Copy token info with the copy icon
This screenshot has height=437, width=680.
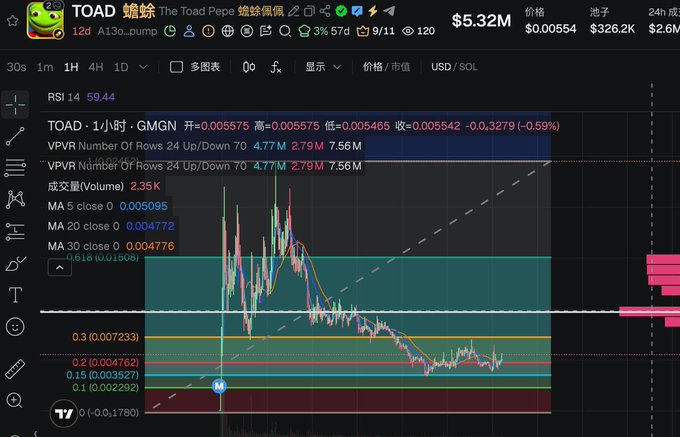click(309, 11)
